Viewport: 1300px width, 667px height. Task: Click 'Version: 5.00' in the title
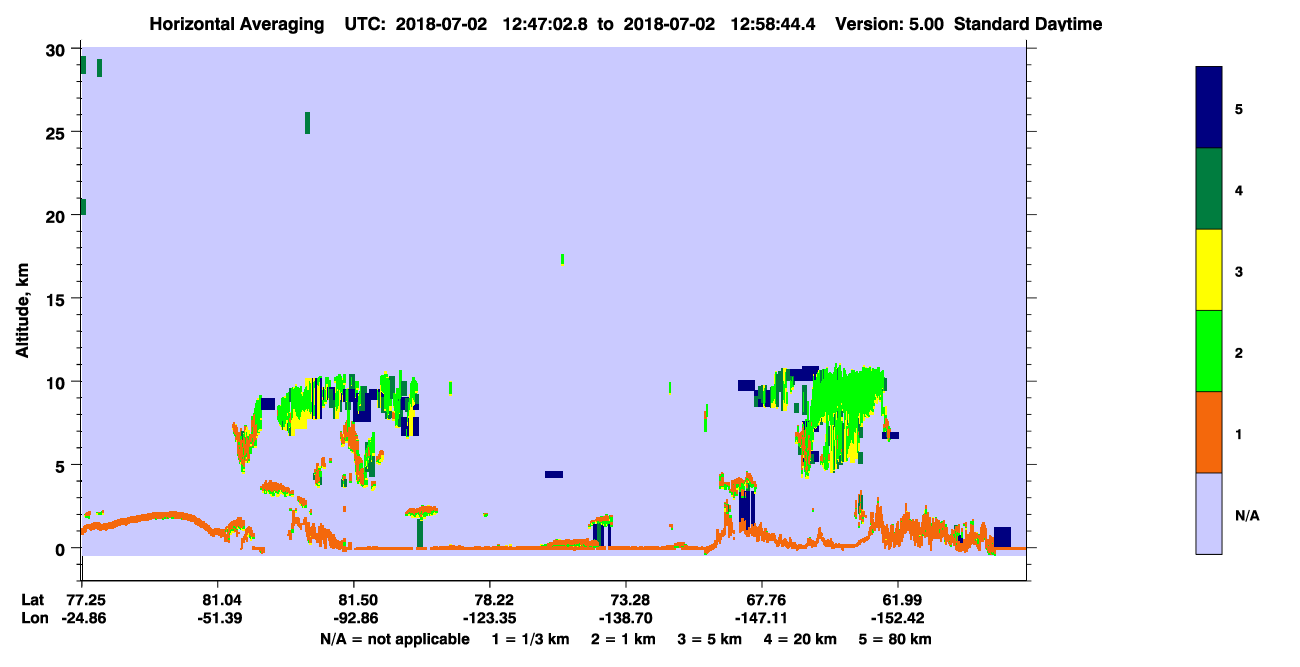[889, 23]
